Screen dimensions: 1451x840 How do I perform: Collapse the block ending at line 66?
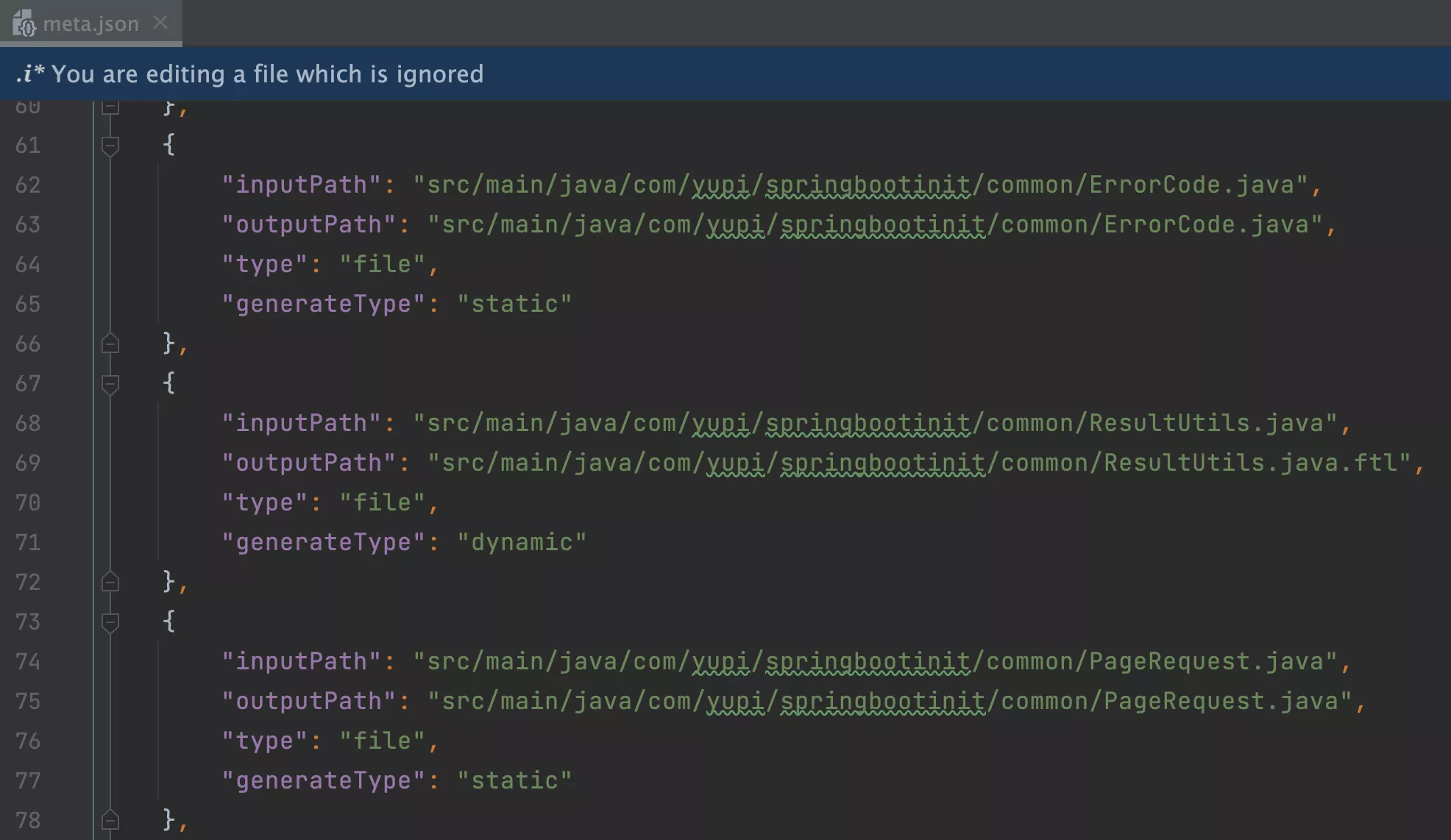(x=110, y=344)
